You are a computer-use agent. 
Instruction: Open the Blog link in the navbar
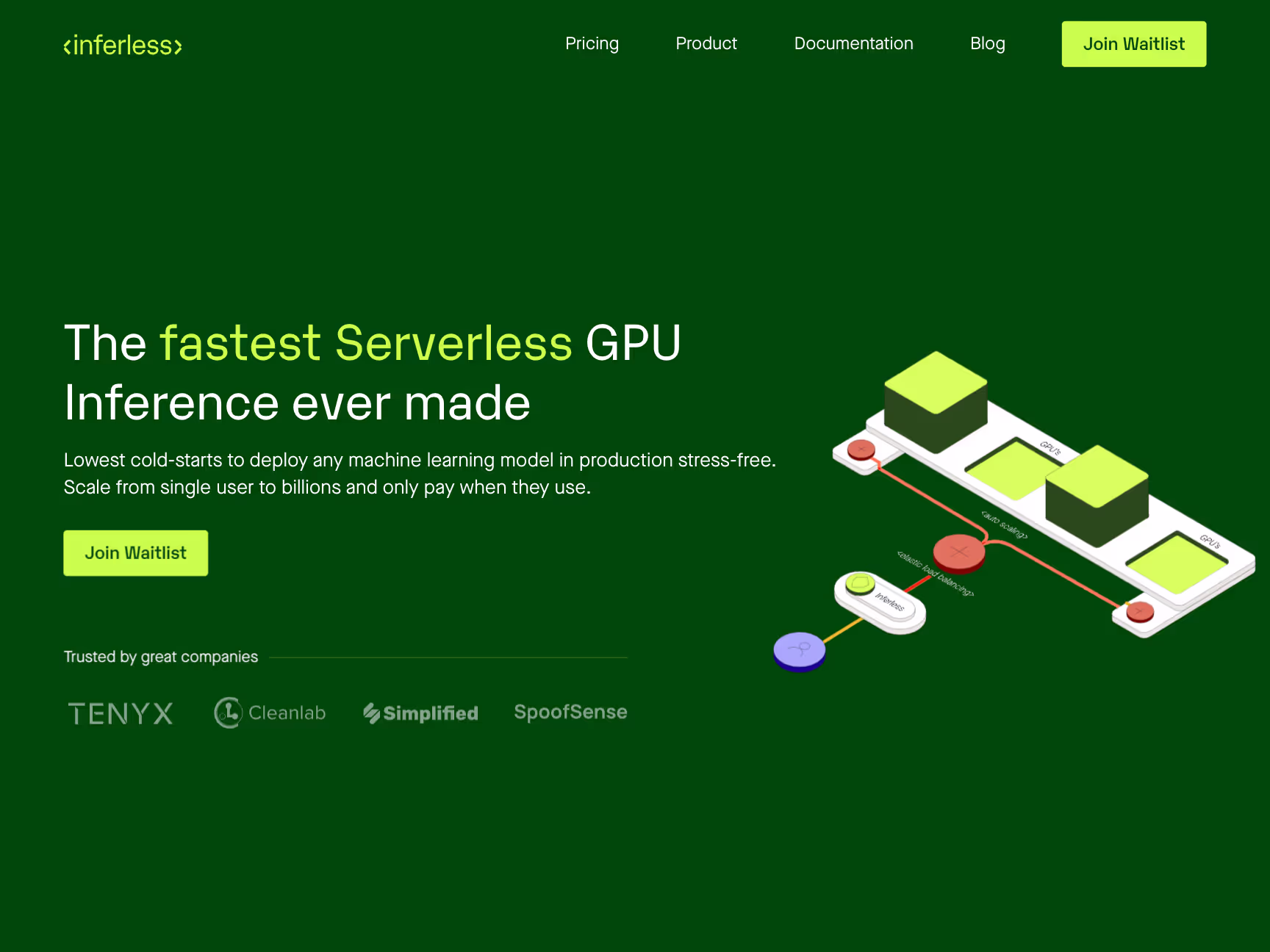tap(987, 44)
